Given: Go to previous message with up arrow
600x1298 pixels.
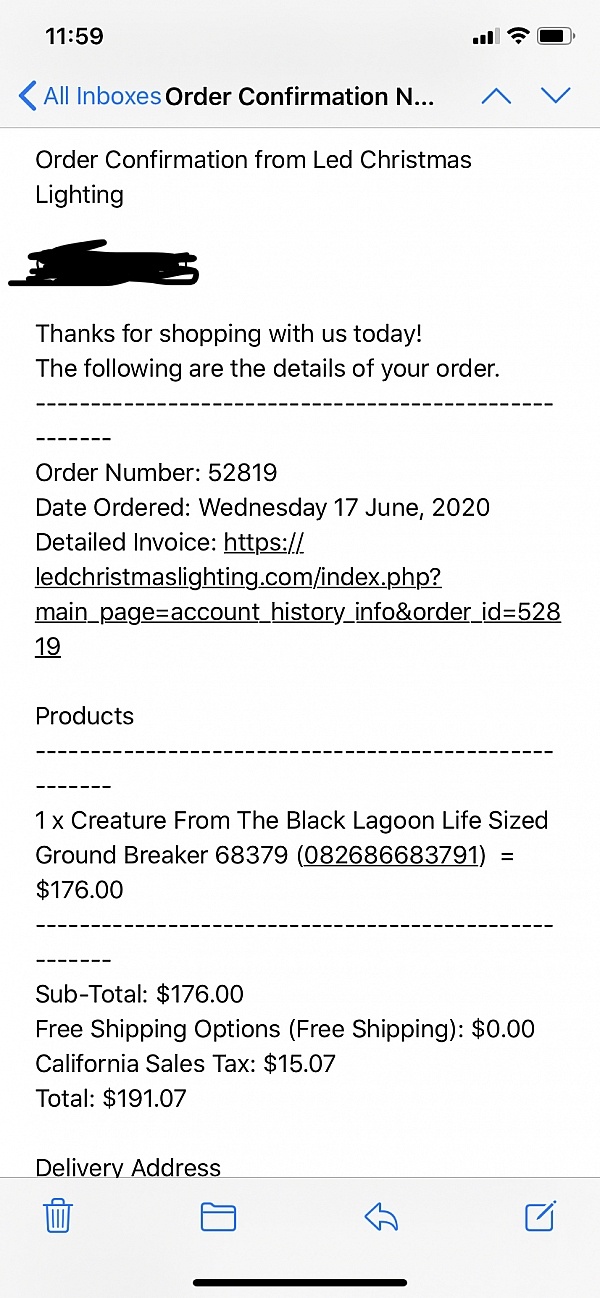Looking at the screenshot, I should click(496, 96).
